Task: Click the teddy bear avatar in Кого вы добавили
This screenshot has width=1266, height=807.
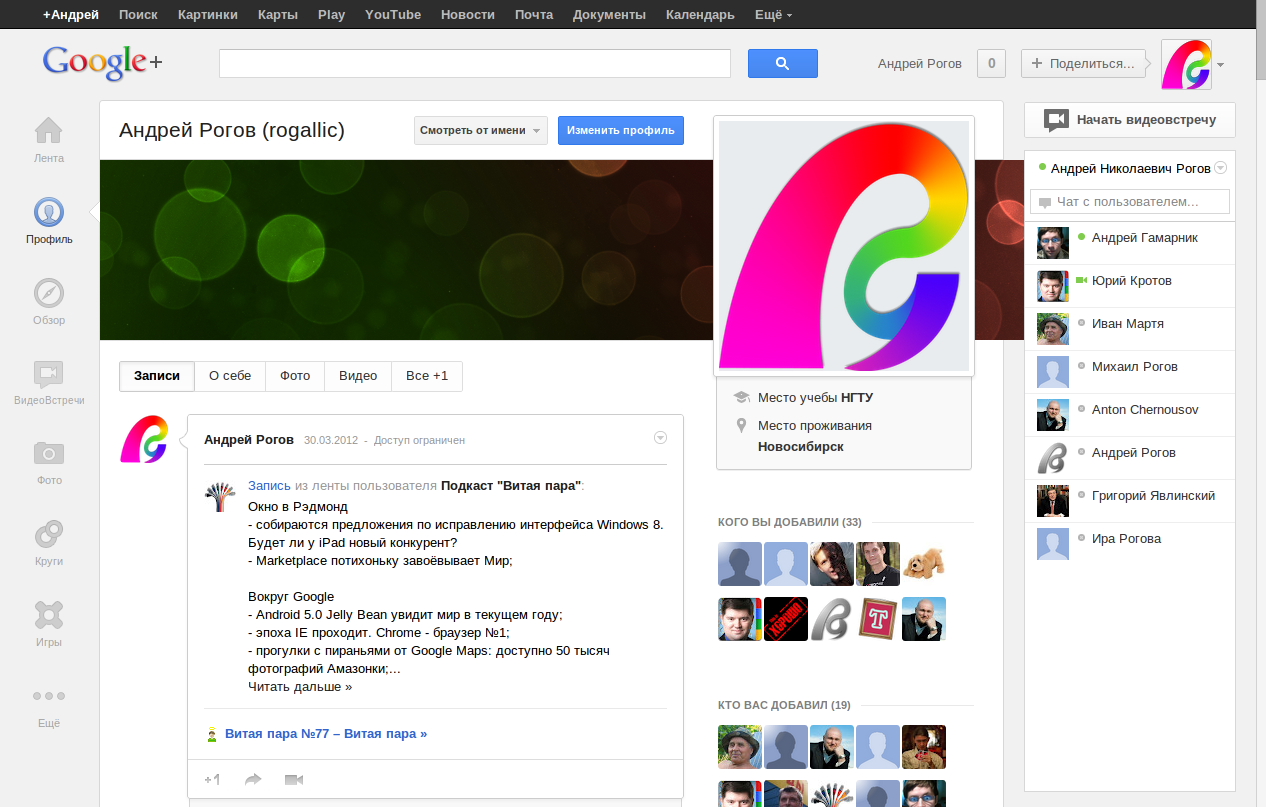Action: (x=924, y=564)
